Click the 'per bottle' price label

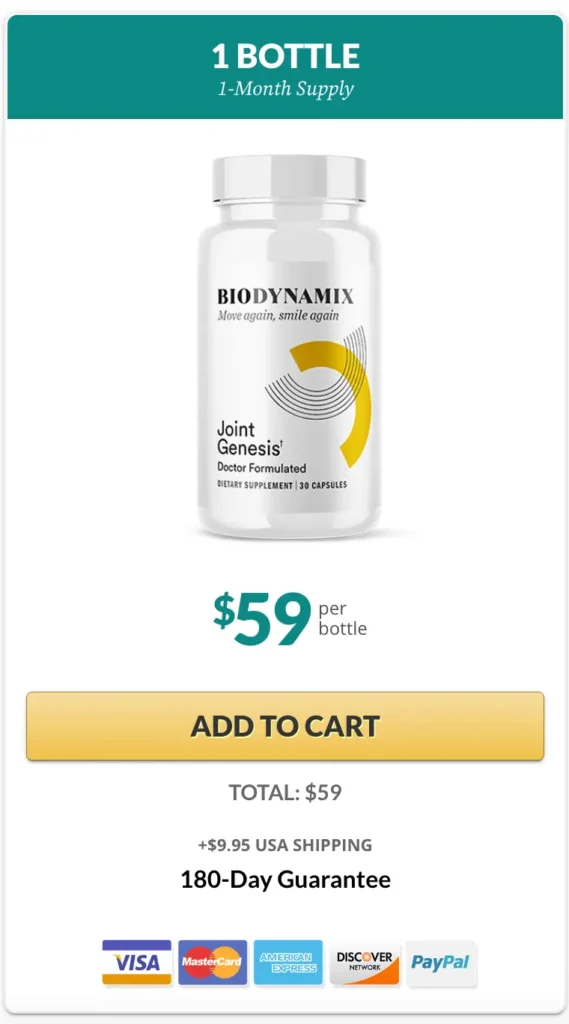[x=342, y=618]
